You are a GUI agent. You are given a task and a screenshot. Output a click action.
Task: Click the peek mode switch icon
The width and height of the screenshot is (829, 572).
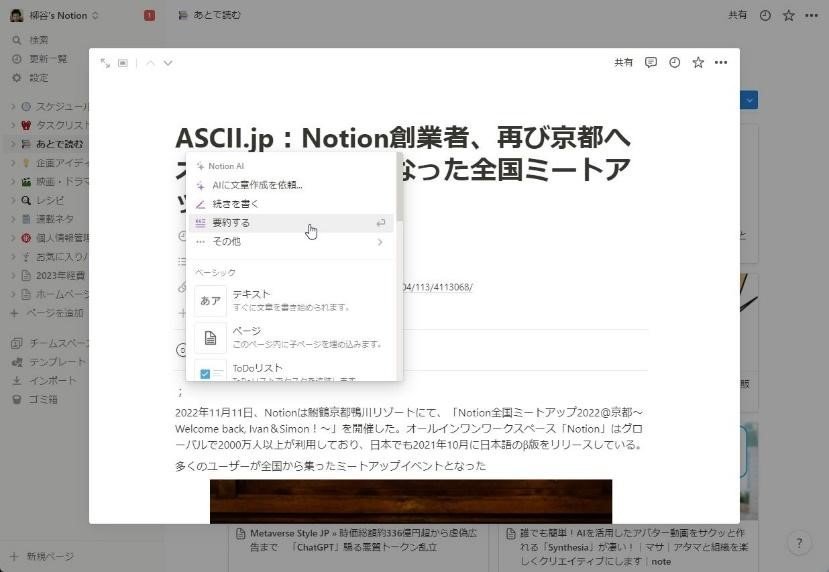click(123, 63)
